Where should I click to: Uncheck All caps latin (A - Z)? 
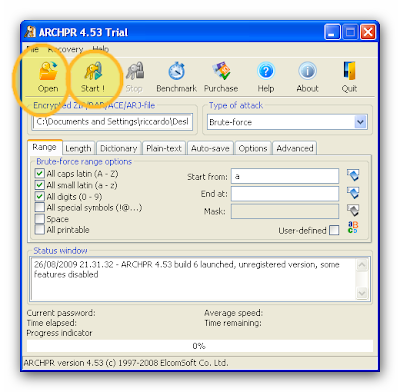coord(40,173)
